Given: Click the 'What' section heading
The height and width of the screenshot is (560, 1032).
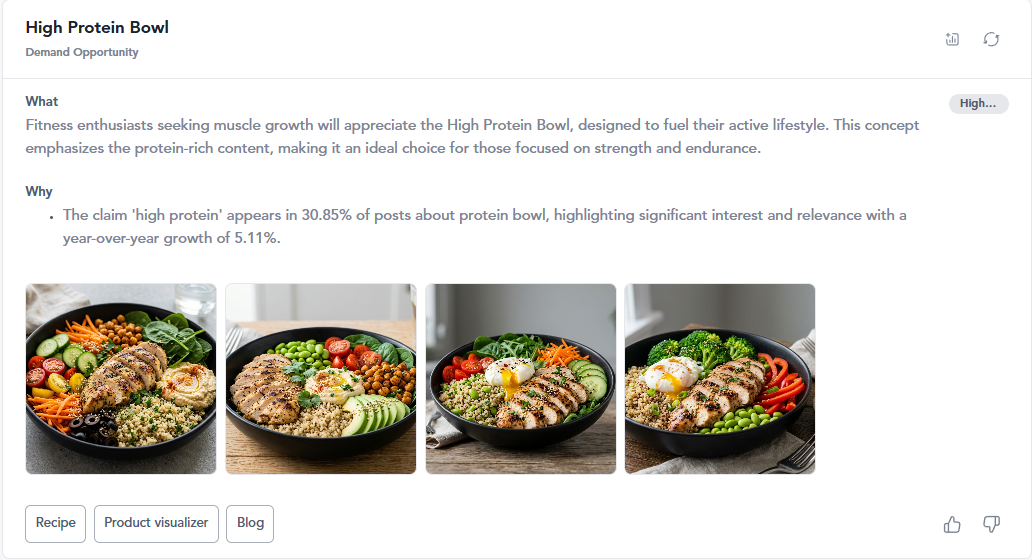Looking at the screenshot, I should click(x=41, y=101).
